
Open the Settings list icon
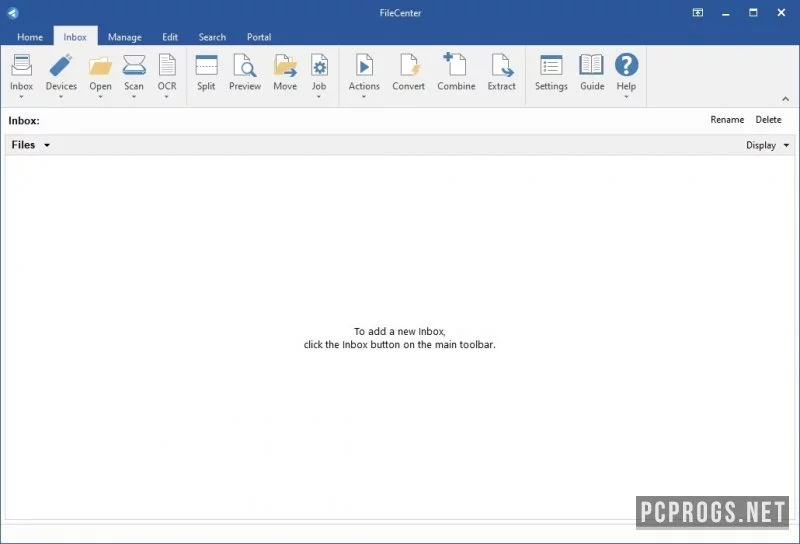tap(551, 66)
